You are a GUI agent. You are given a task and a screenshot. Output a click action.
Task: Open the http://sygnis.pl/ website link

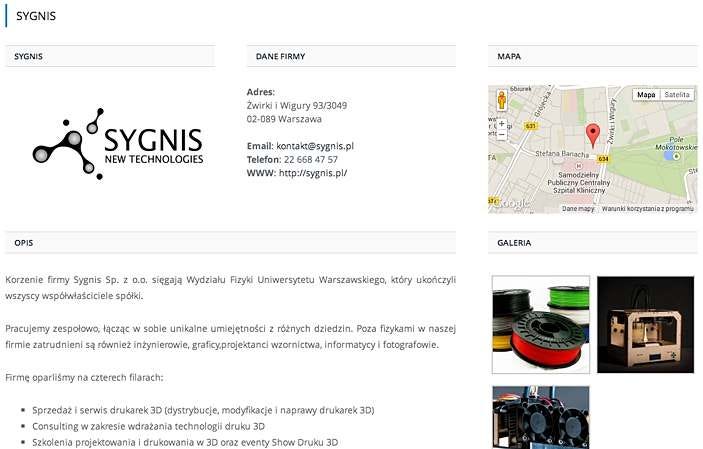point(313,173)
